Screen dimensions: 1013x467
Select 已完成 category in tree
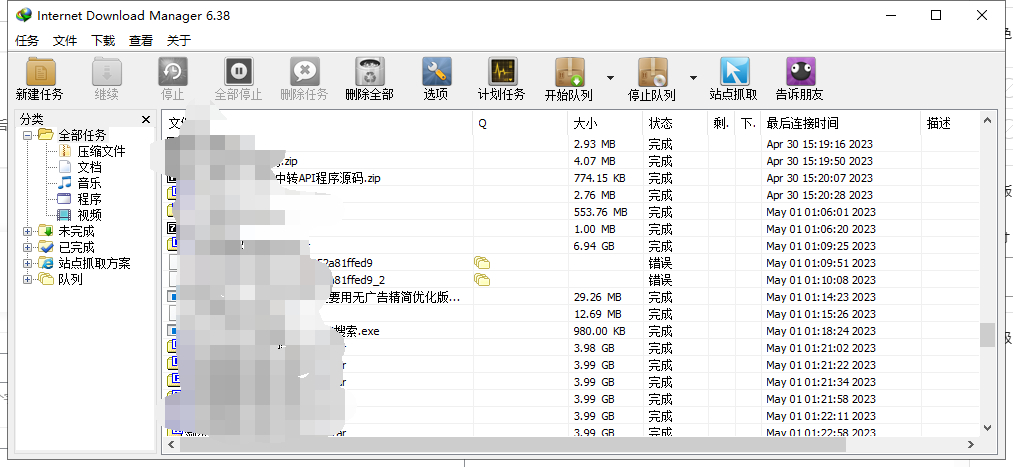76,247
